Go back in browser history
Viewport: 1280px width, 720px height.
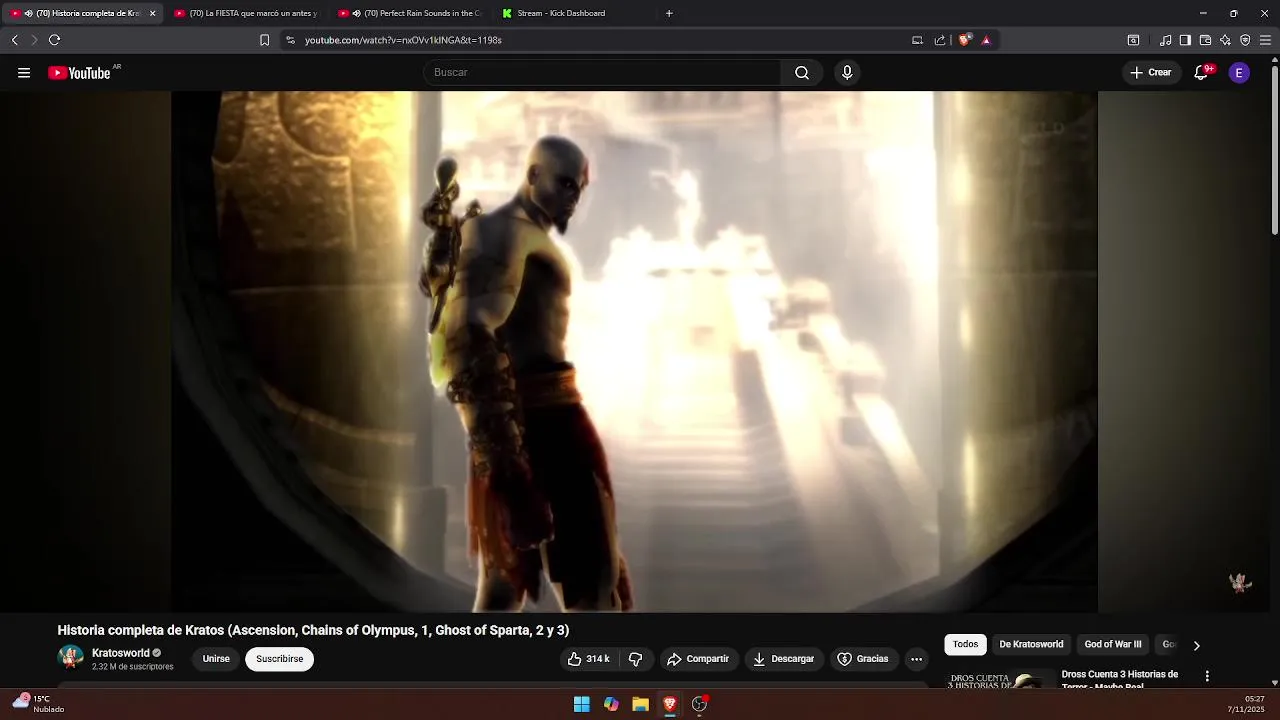[14, 40]
